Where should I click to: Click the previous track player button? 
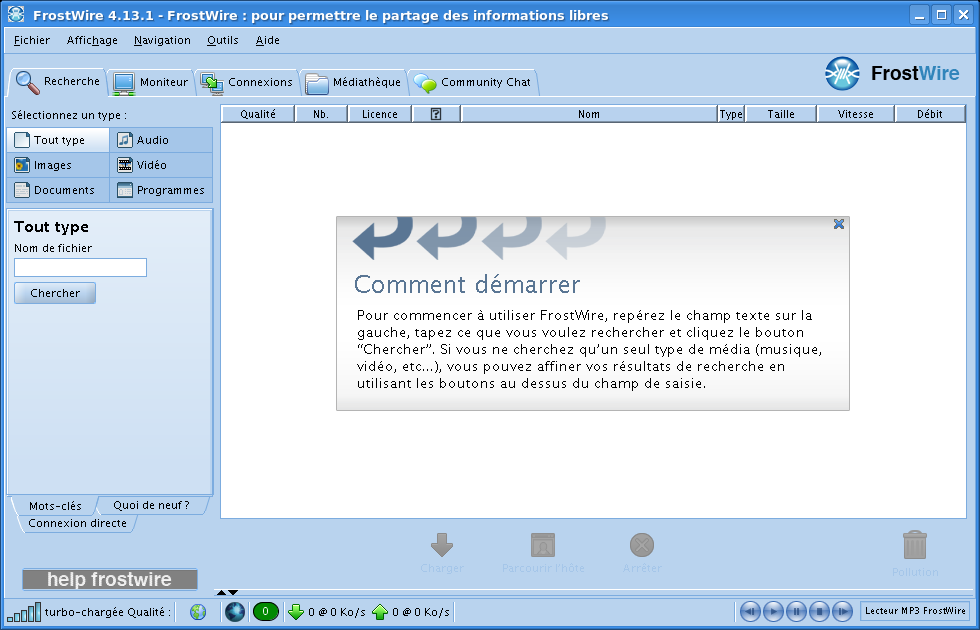(751, 611)
